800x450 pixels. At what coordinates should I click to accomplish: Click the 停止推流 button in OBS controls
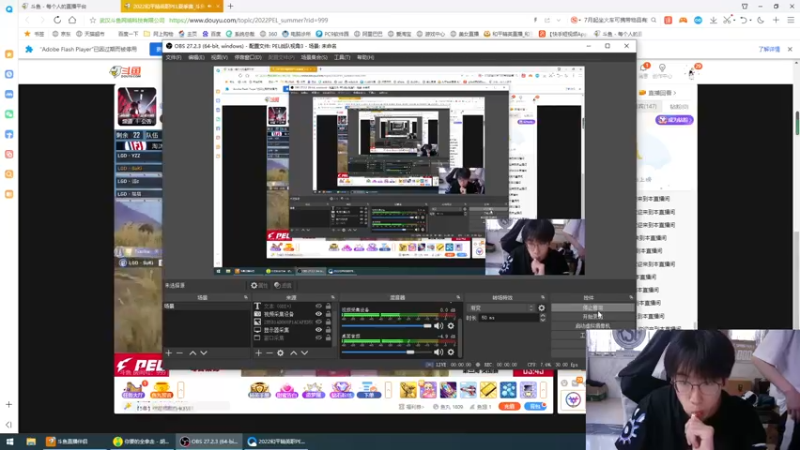[x=592, y=308]
